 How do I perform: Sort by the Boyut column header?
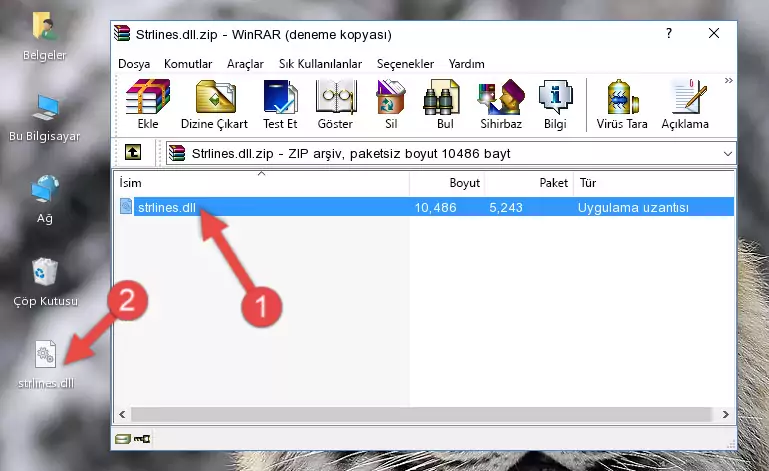(447, 183)
